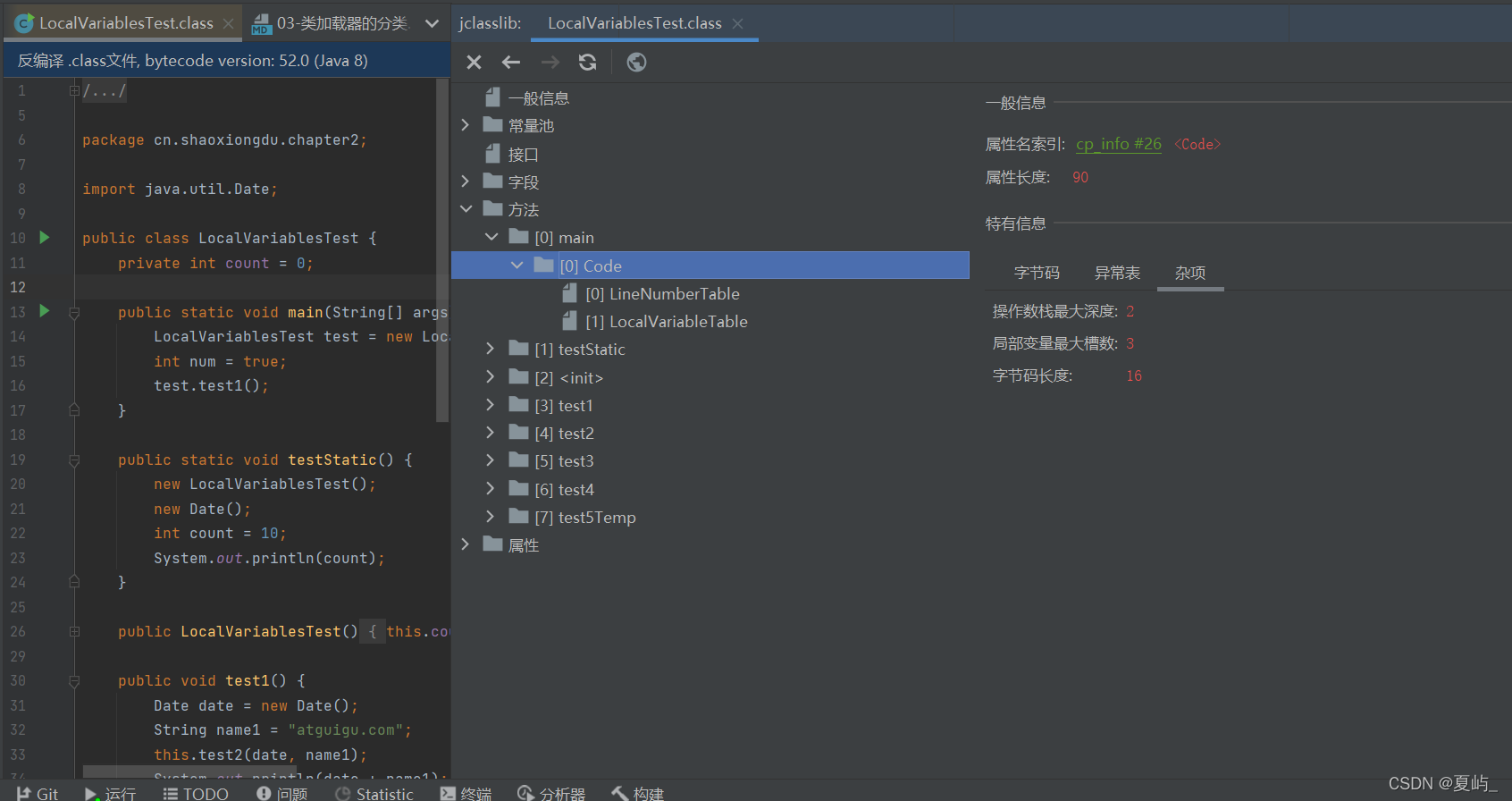1512x801 pixels.
Task: Select the test5Temp method row
Action: click(x=584, y=517)
